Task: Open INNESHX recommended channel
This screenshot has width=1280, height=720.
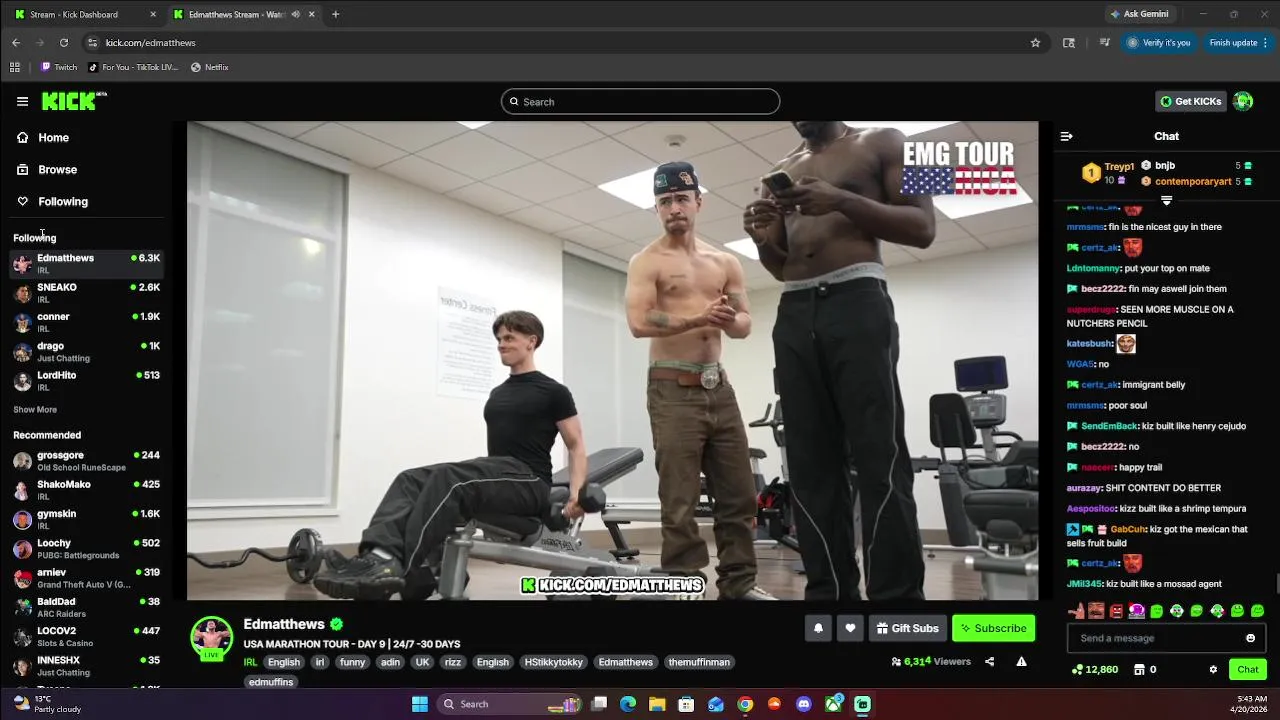Action: 86,665
